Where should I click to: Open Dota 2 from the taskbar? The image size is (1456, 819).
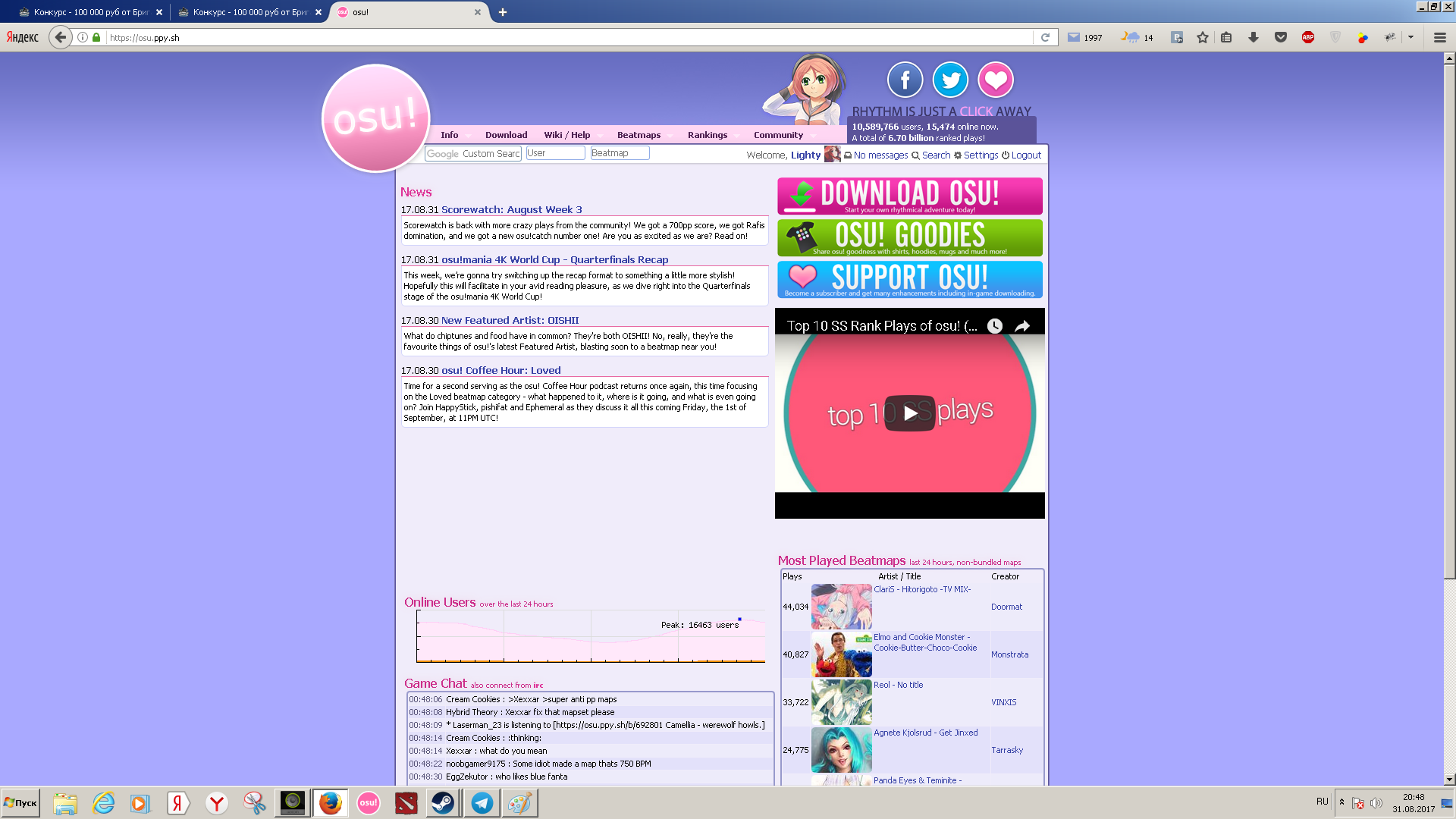(x=406, y=803)
